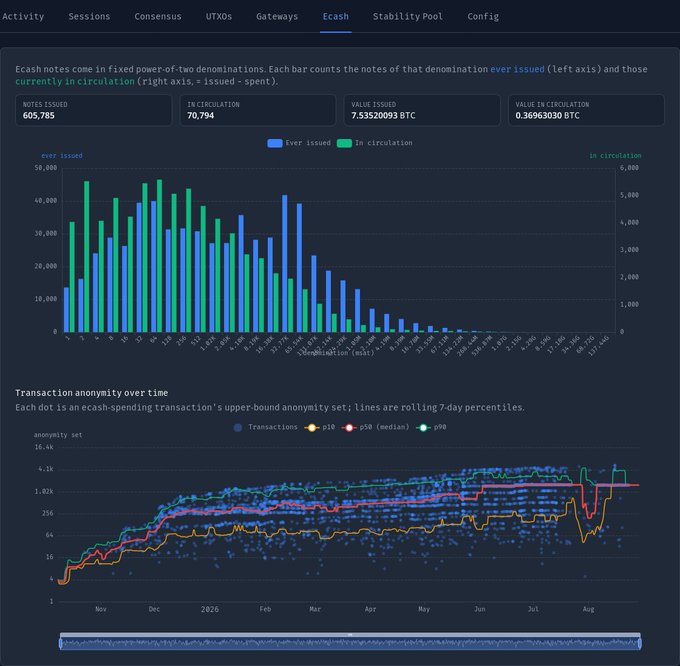Switch to the Config tab
This screenshot has height=666, width=680.
click(x=483, y=16)
